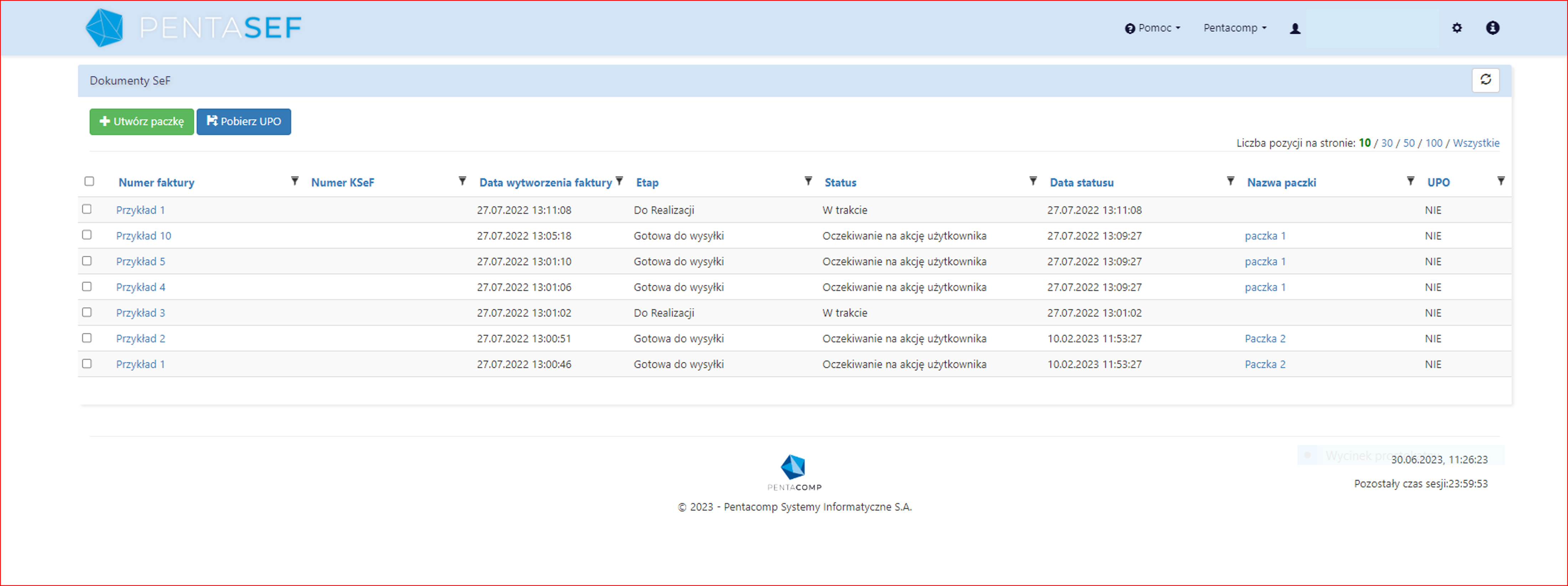Click the Pobierz UPO button
This screenshot has height=586, width=1568.
243,122
